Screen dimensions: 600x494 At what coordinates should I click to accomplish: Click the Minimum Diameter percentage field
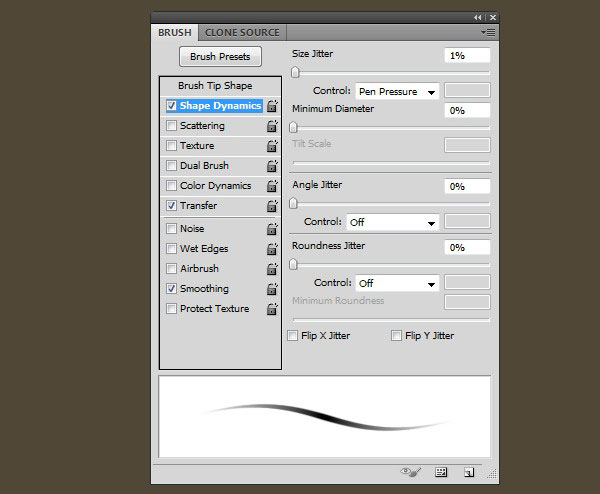[x=467, y=111]
